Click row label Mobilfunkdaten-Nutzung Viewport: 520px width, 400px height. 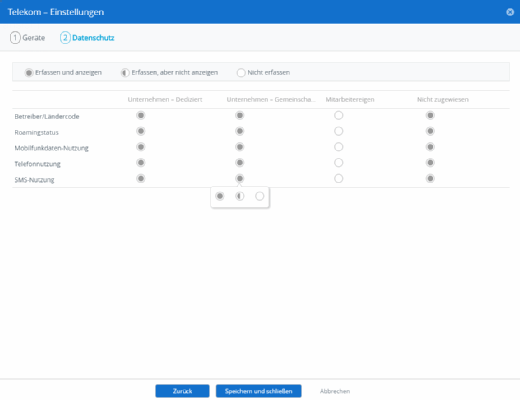pos(52,148)
